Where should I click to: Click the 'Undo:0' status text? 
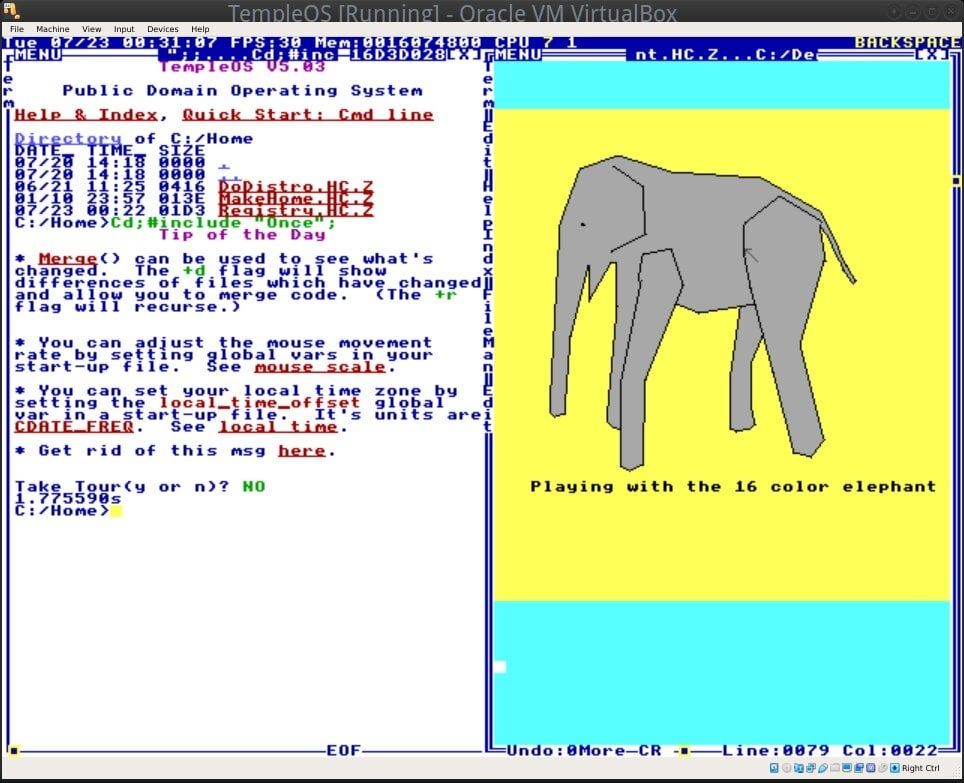(542, 750)
